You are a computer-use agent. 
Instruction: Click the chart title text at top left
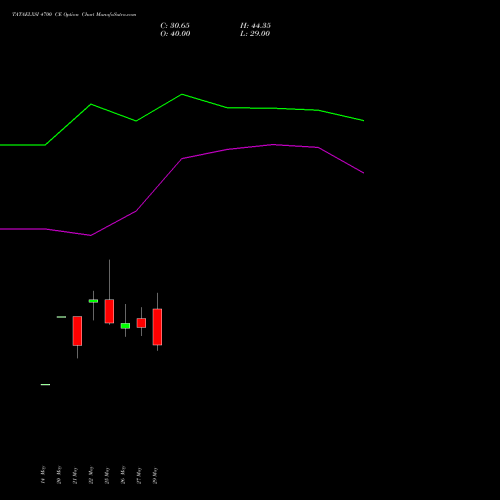[74, 14]
